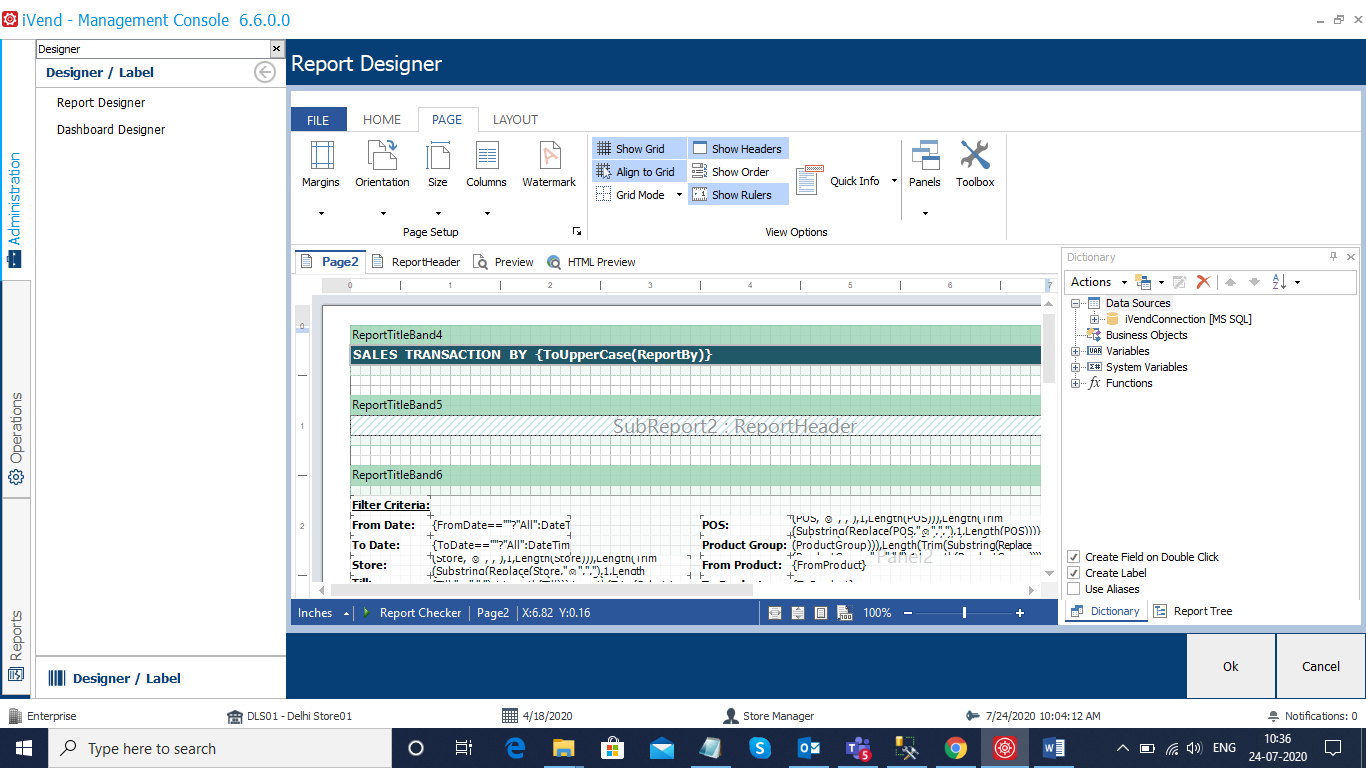Click the Dictionary edit item icon
The height and width of the screenshot is (768, 1366).
point(1180,282)
